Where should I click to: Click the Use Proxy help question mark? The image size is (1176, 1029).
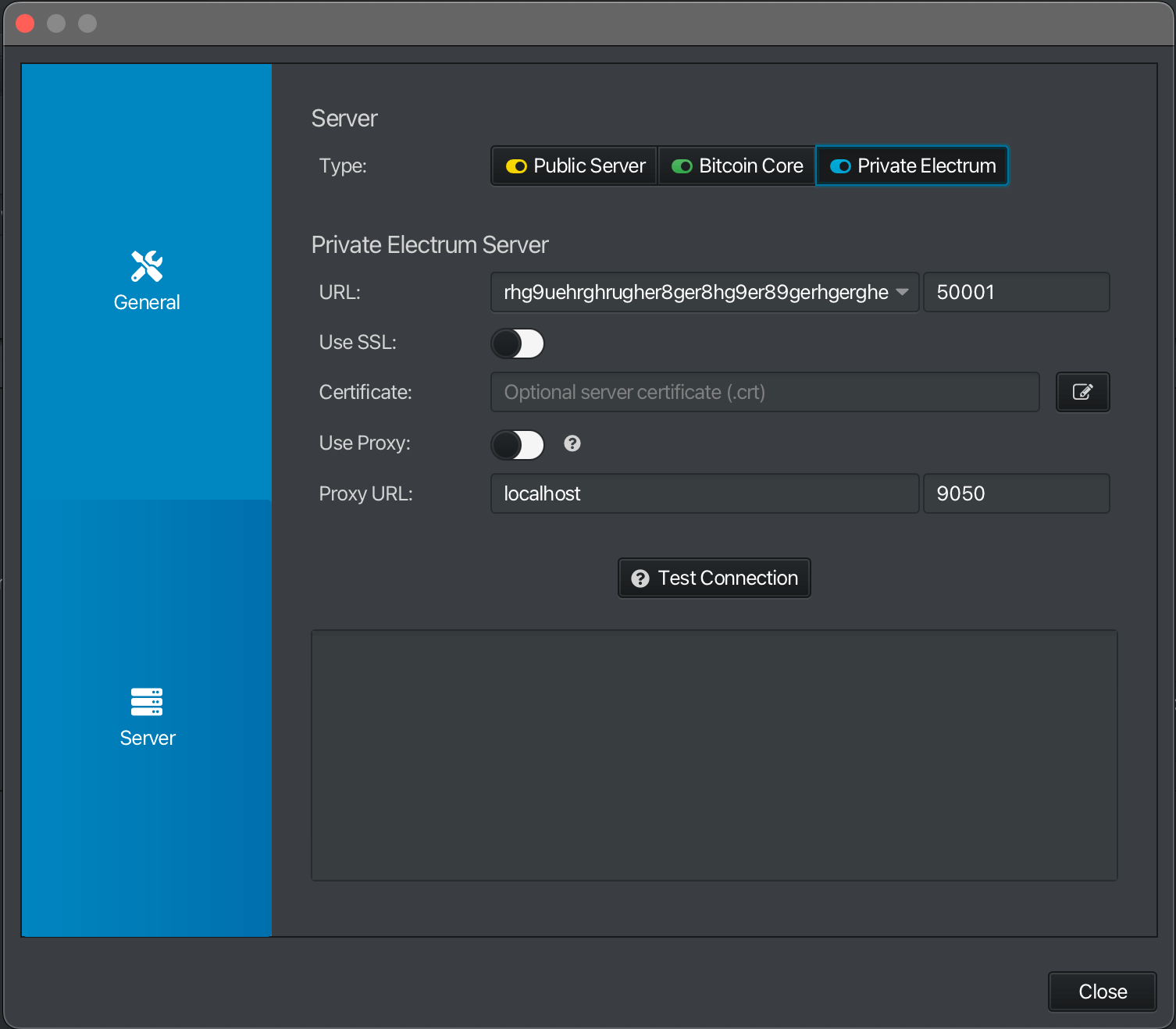click(x=572, y=443)
